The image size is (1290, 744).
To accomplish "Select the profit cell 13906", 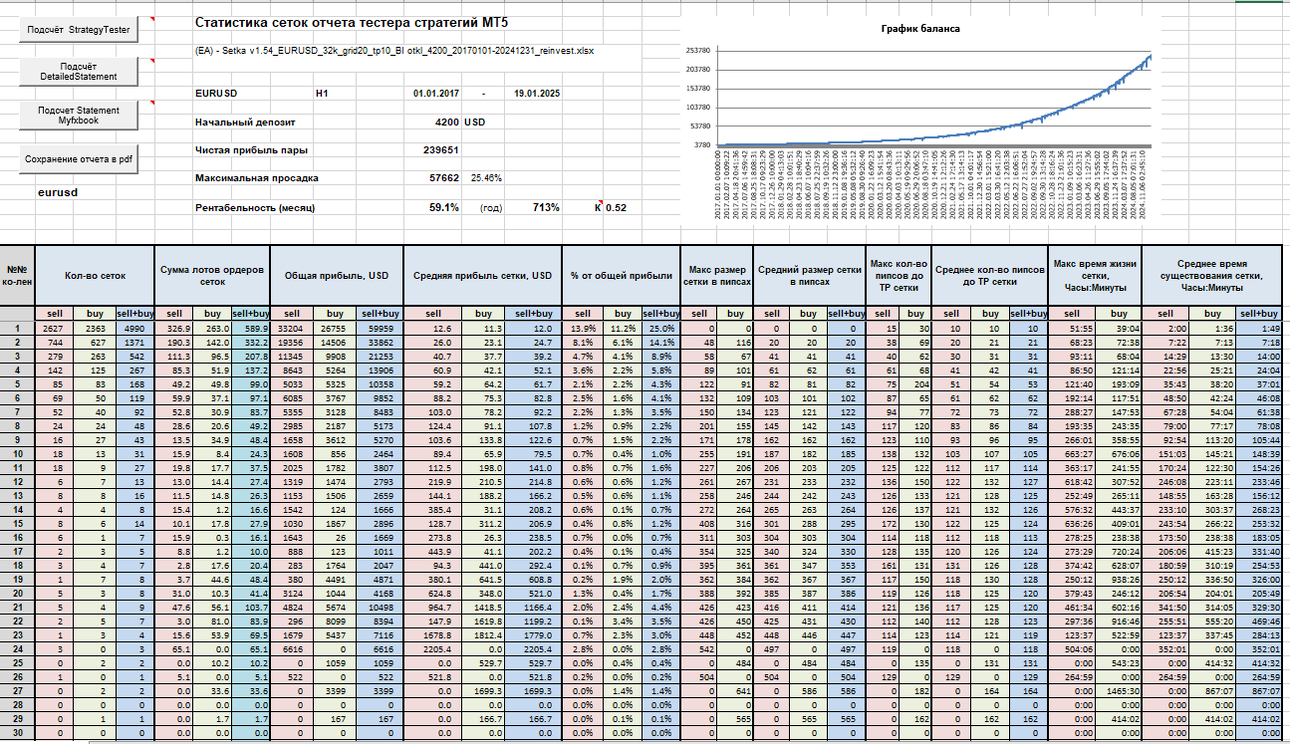I will pos(379,369).
